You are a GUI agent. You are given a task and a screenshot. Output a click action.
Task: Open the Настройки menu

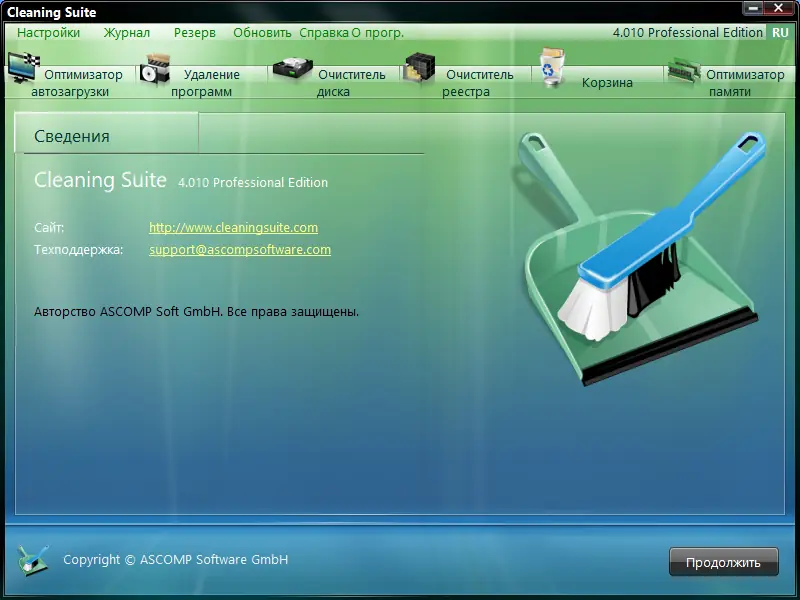tap(48, 33)
